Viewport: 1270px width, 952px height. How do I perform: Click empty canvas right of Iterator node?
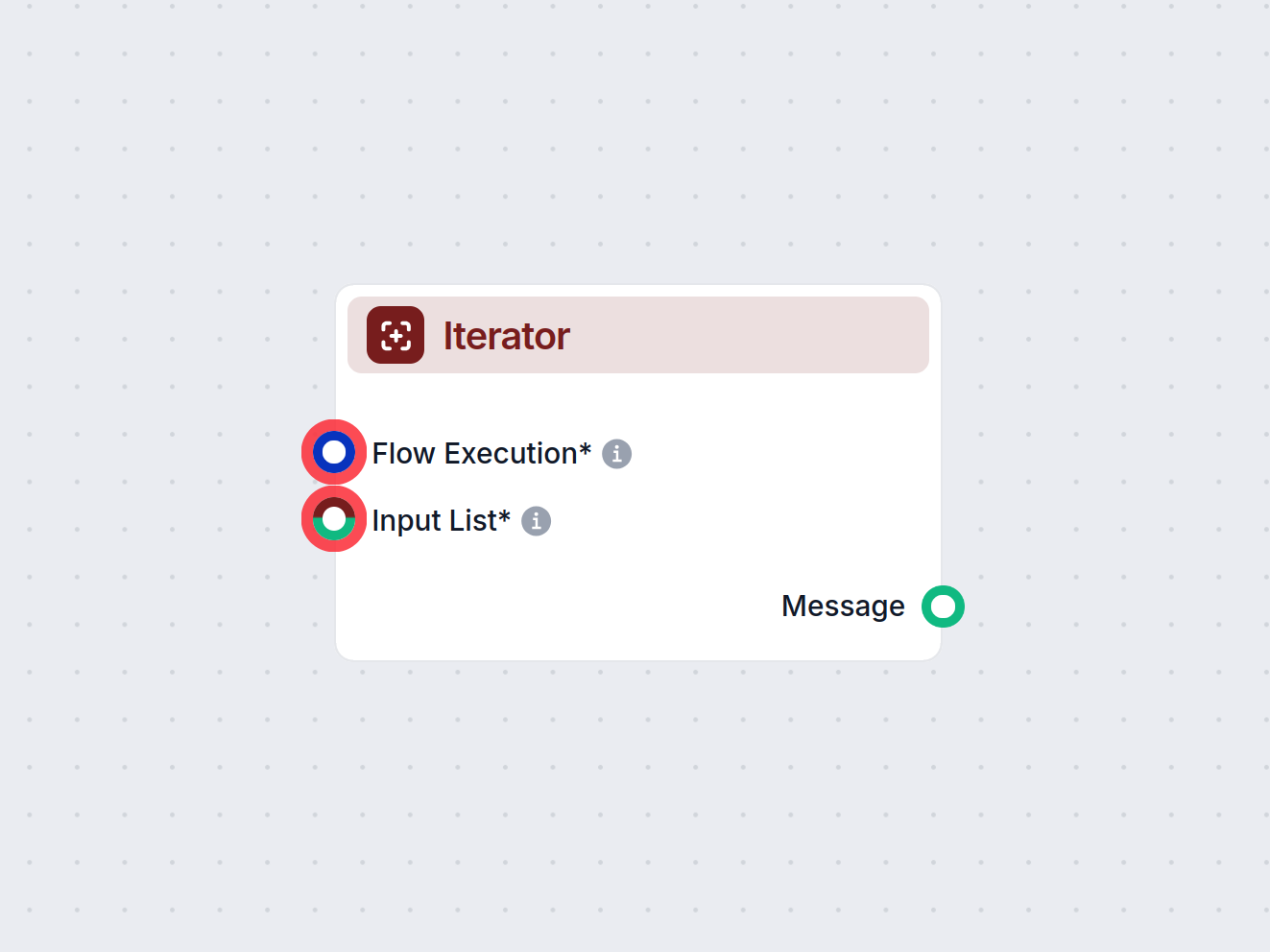[1104, 470]
